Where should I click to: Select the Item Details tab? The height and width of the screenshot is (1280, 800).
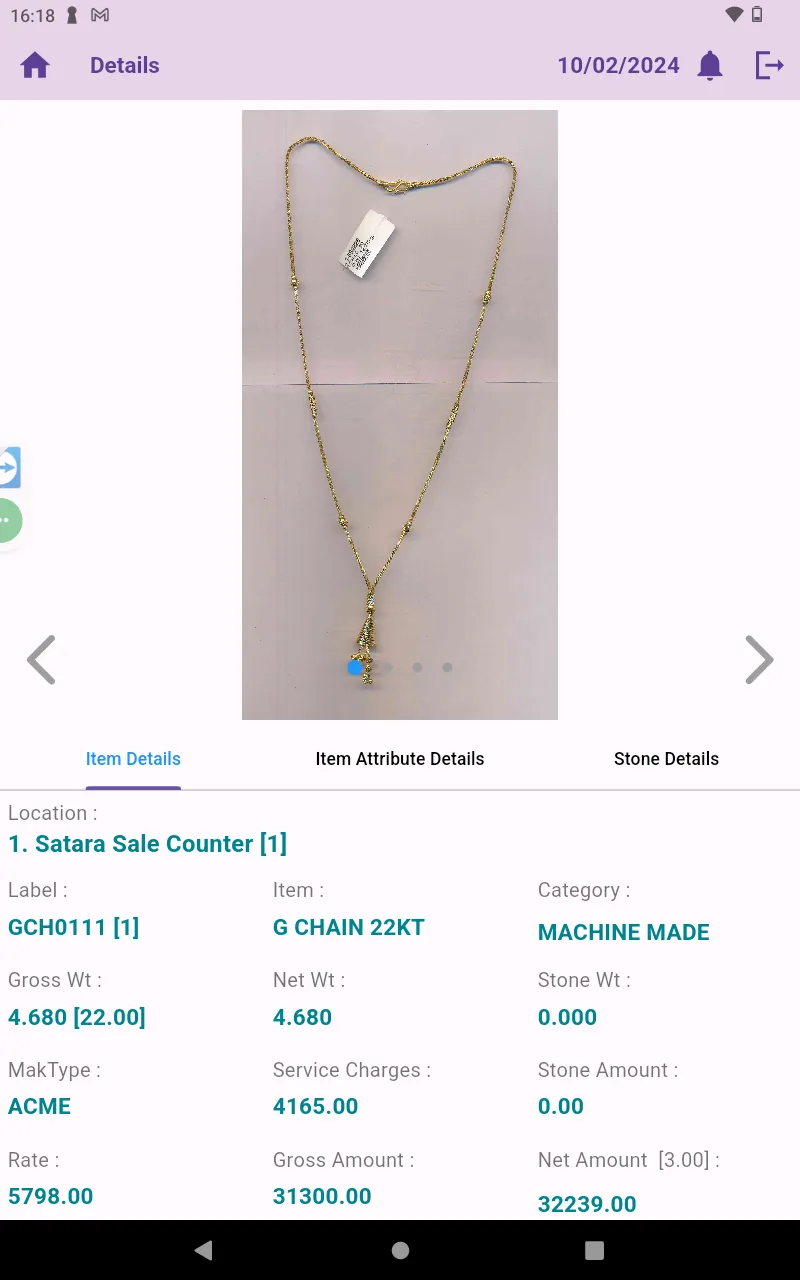(x=133, y=759)
